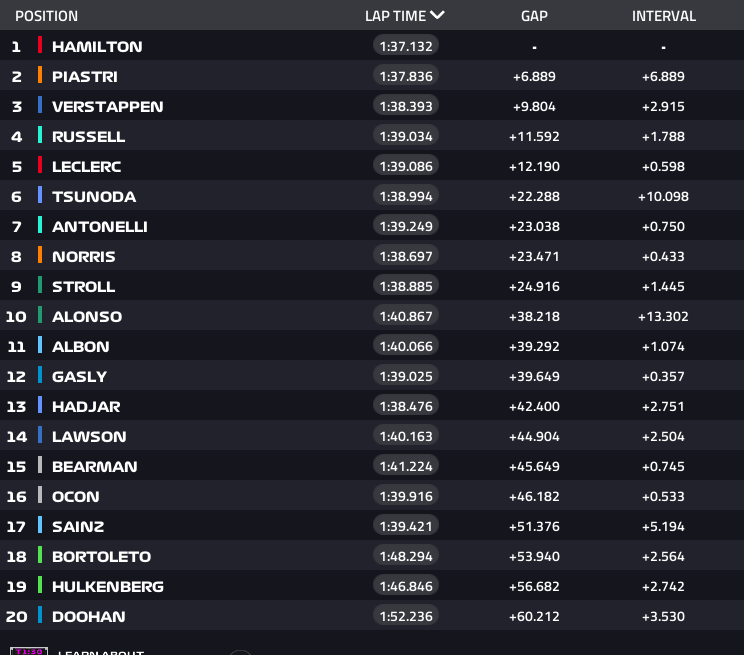Click Piastri's orange team color bar

pos(40,76)
